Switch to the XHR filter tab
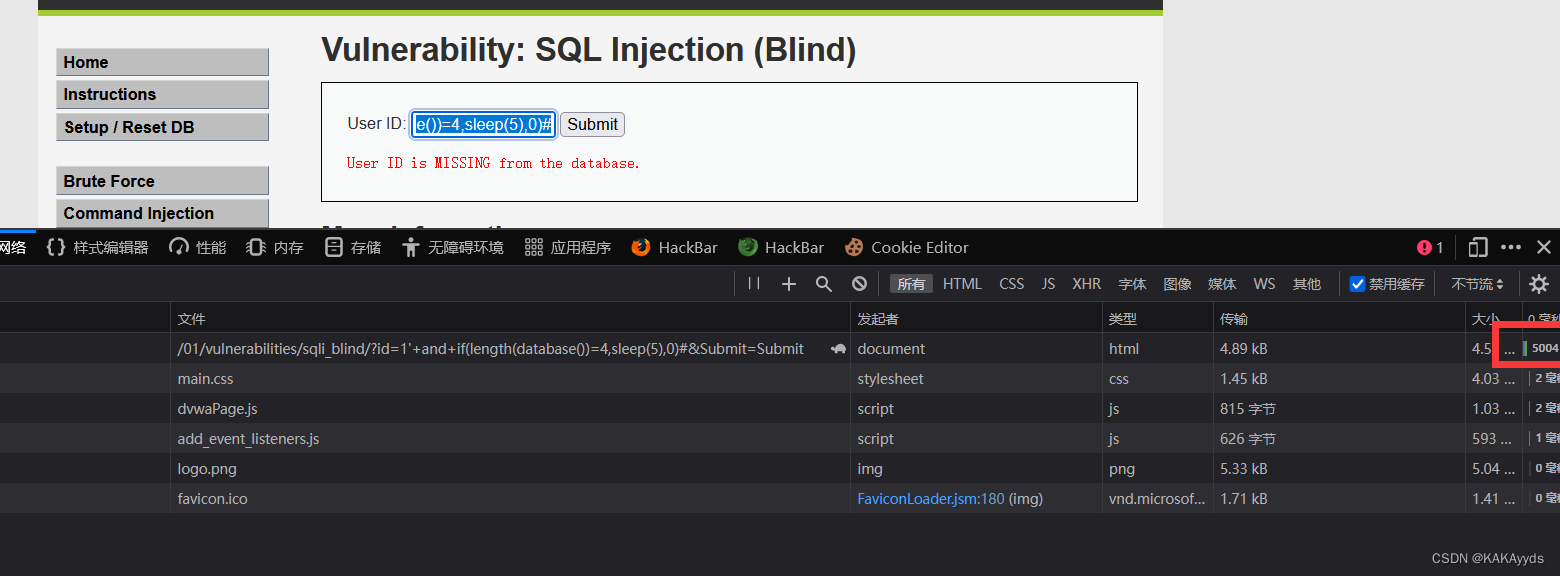The height and width of the screenshot is (576, 1560). point(1086,284)
